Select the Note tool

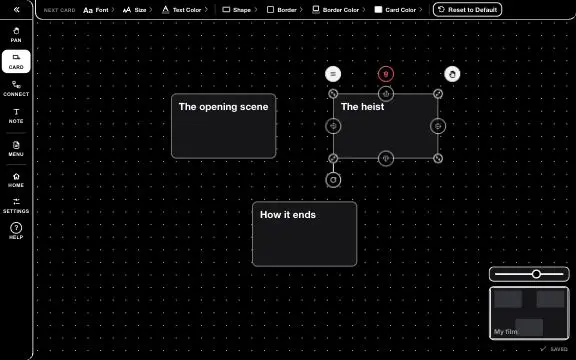(16, 116)
